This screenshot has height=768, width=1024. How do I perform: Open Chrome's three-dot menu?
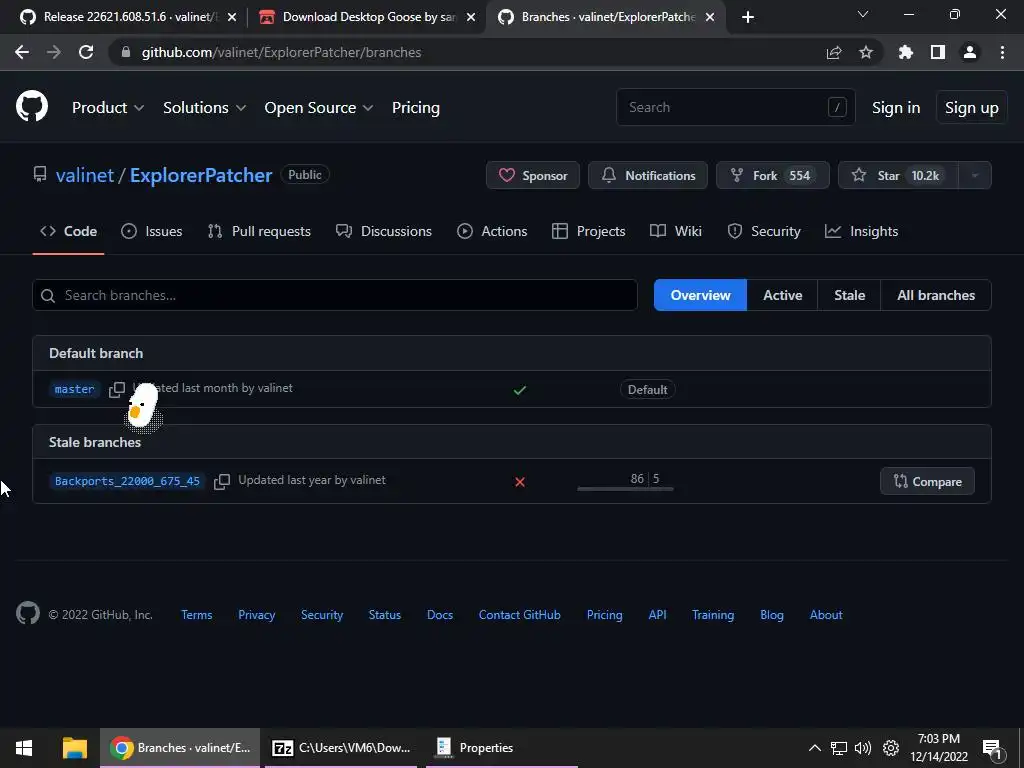pyautogui.click(x=1002, y=52)
